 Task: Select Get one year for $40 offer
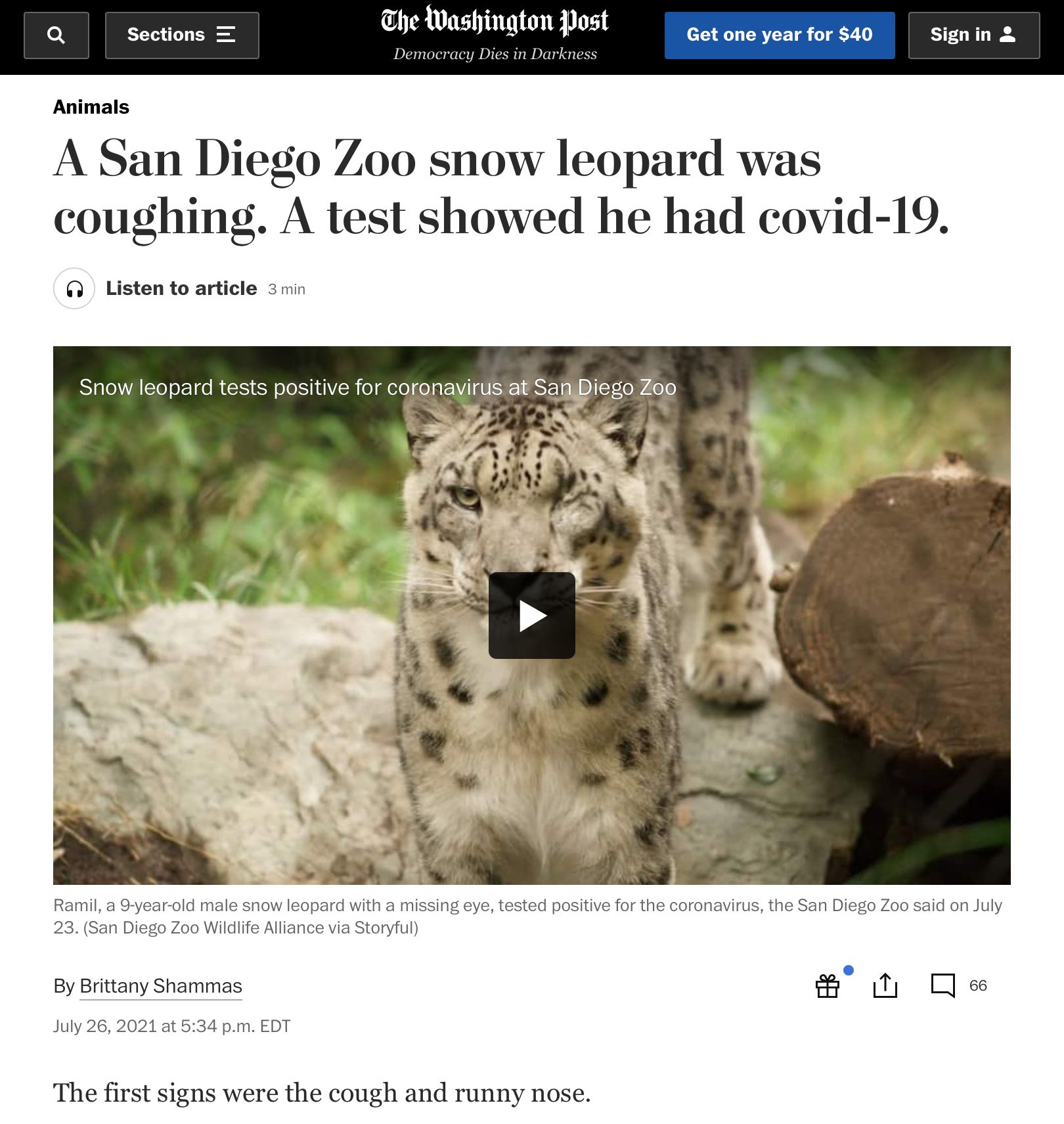coord(780,35)
